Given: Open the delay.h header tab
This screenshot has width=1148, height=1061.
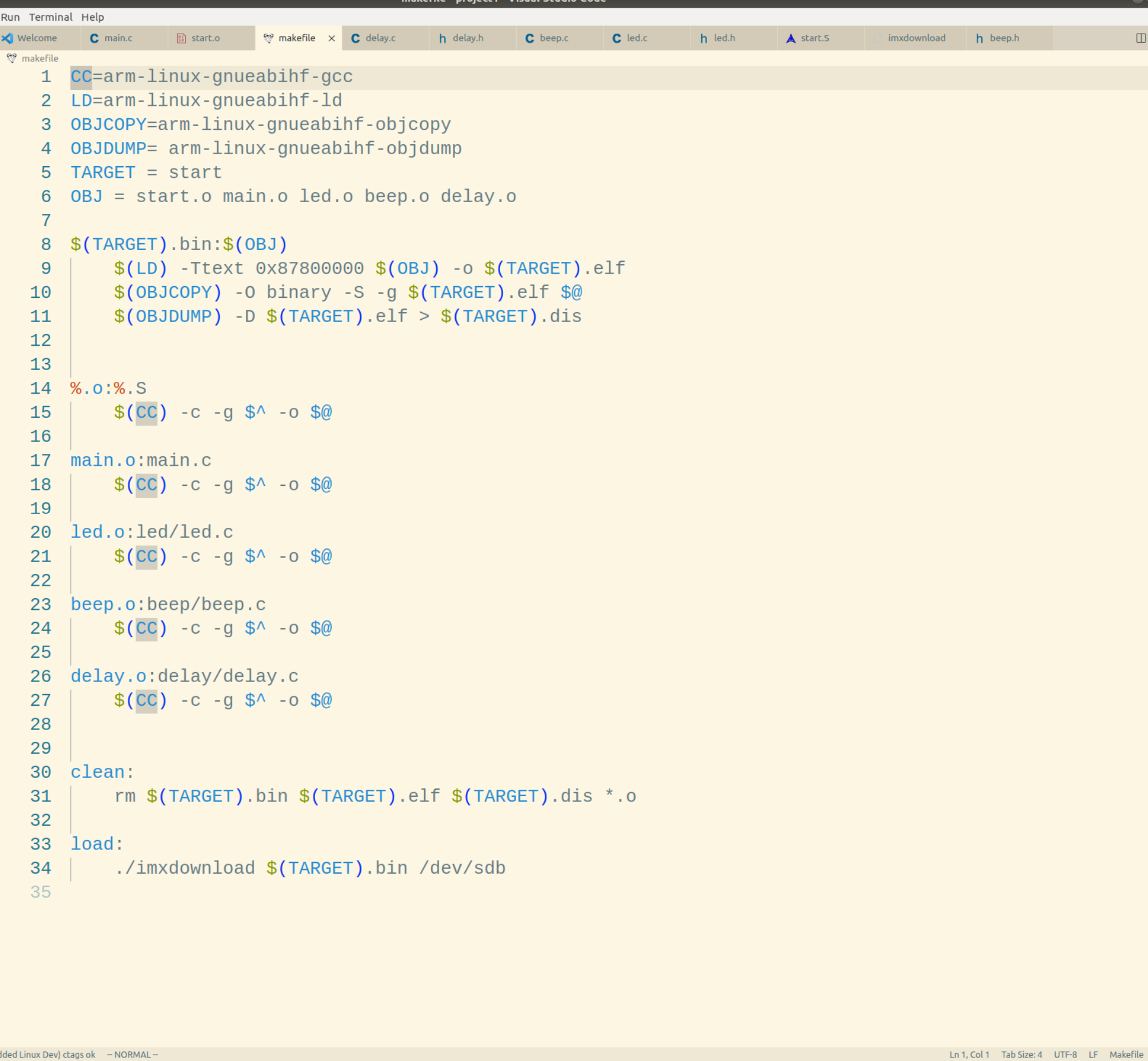Looking at the screenshot, I should (x=468, y=38).
